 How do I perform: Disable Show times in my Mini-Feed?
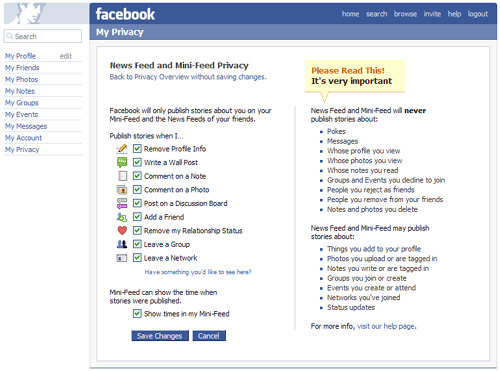coord(137,314)
